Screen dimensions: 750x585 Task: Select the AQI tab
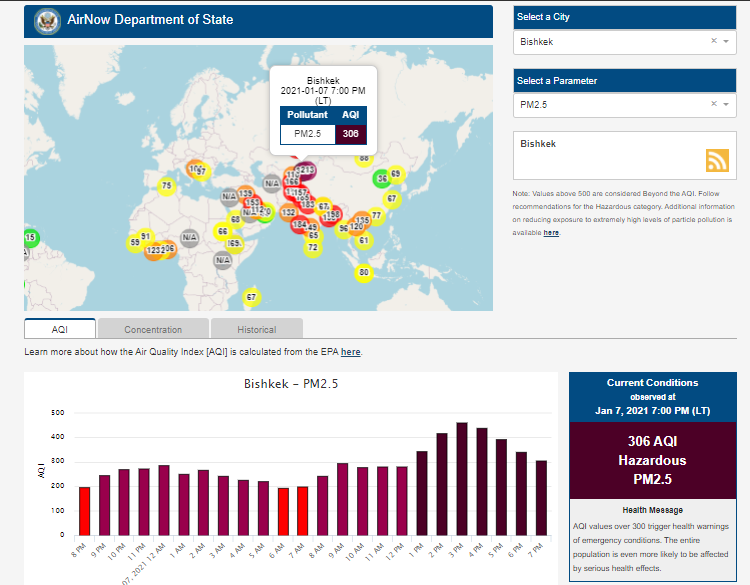pos(60,329)
